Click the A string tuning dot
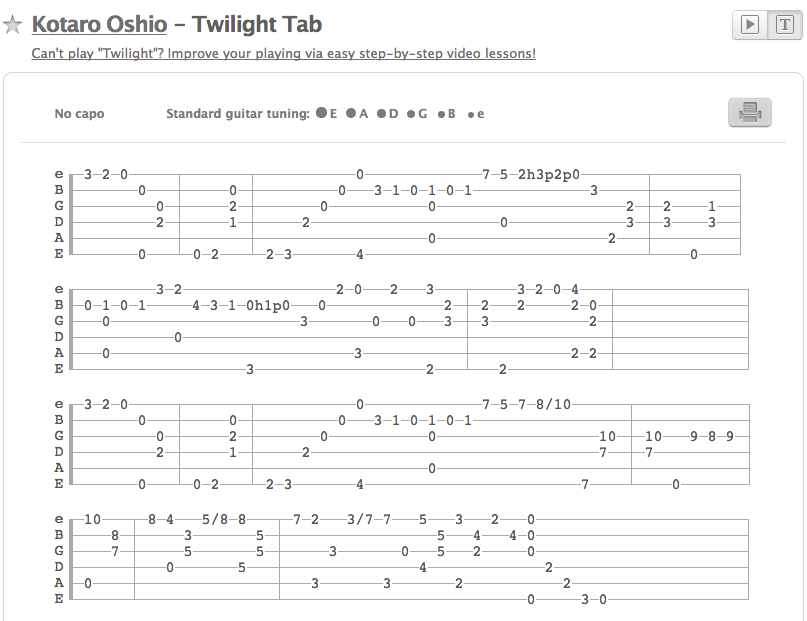807x621 pixels. (351, 113)
